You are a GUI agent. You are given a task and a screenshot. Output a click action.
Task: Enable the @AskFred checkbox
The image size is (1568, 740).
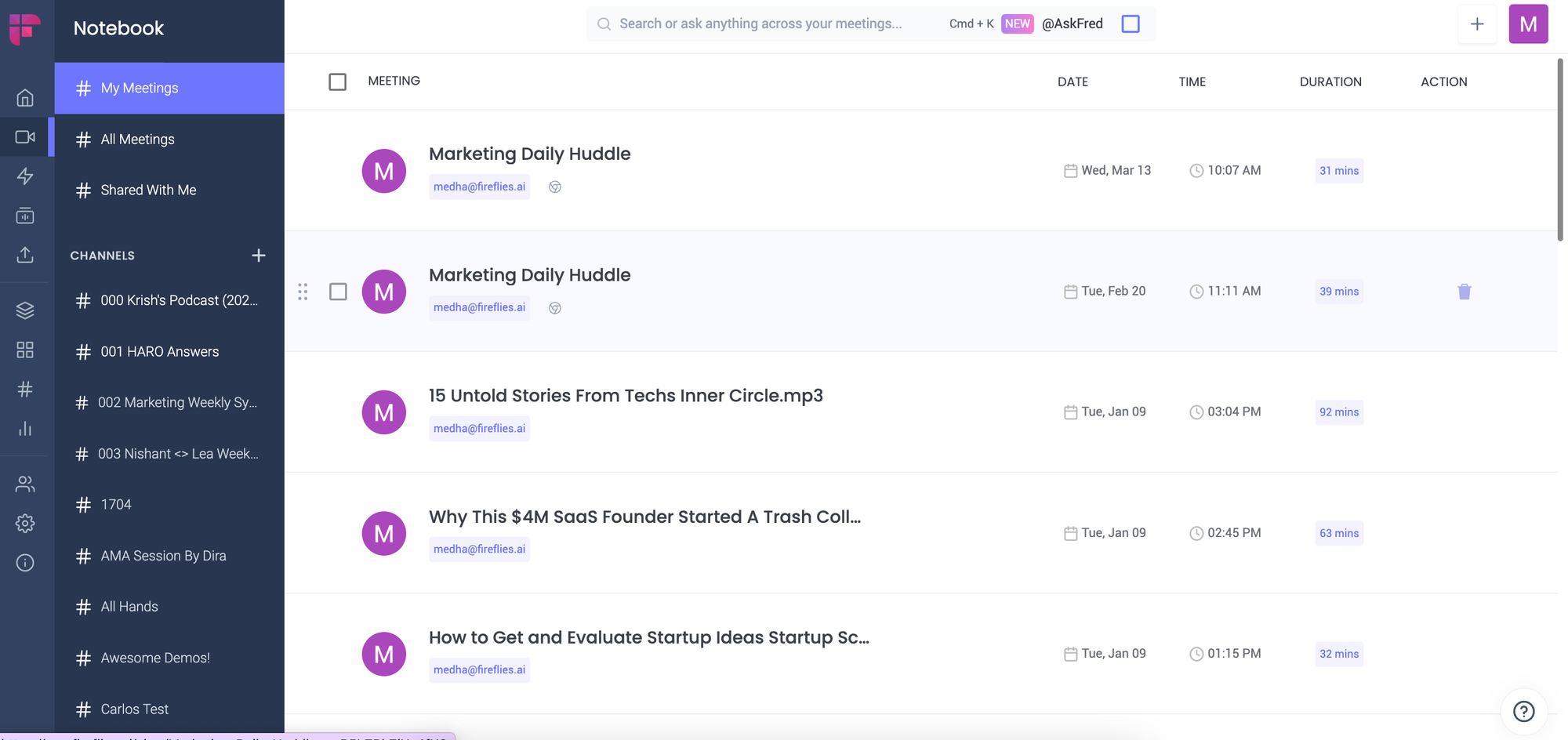click(x=1131, y=24)
